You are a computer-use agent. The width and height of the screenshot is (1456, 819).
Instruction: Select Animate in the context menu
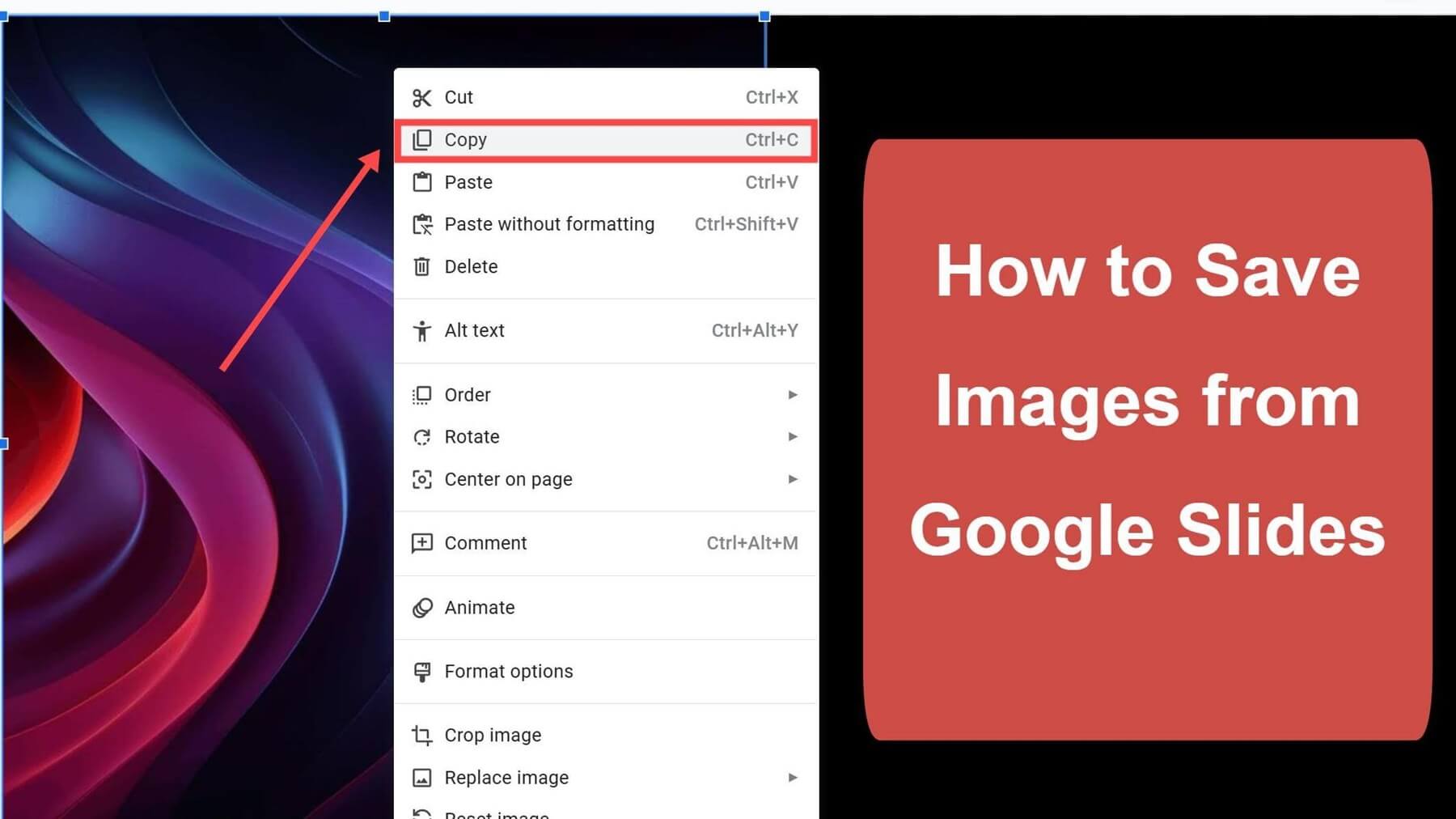606,608
